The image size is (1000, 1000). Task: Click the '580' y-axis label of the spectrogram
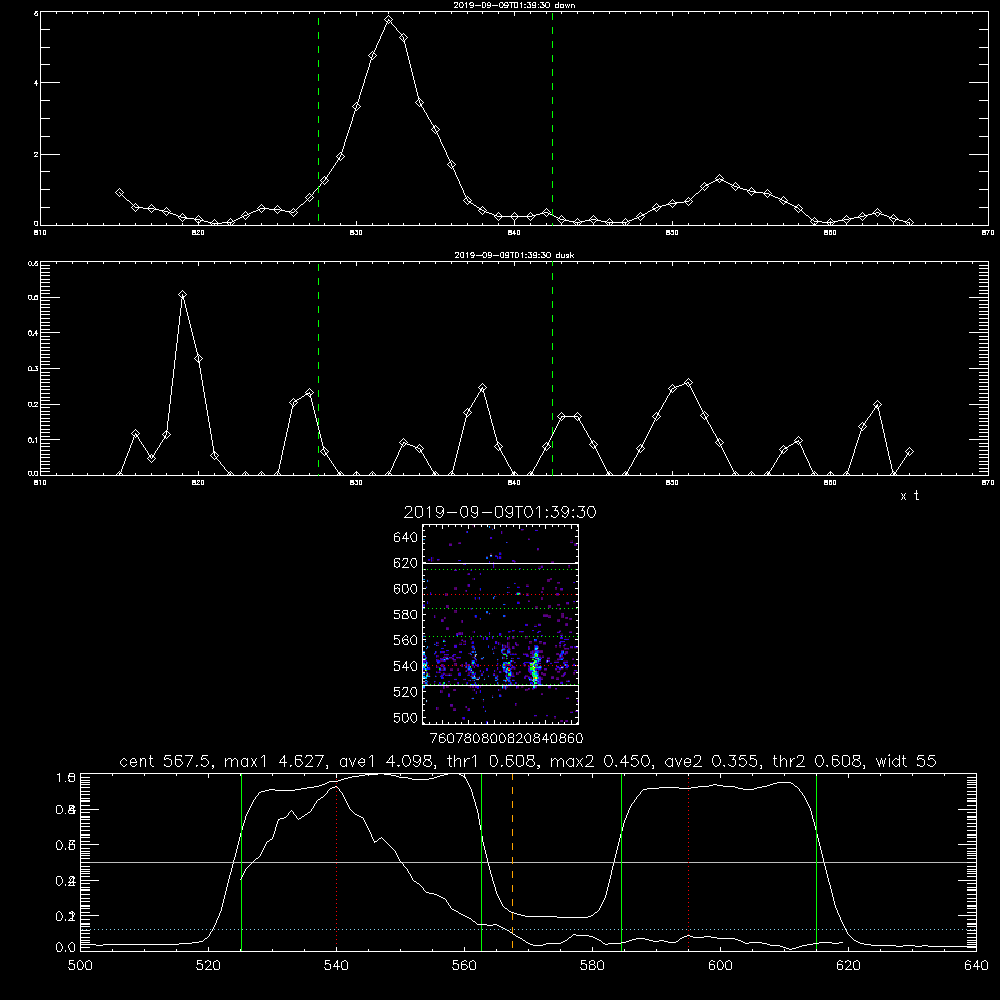(x=405, y=615)
